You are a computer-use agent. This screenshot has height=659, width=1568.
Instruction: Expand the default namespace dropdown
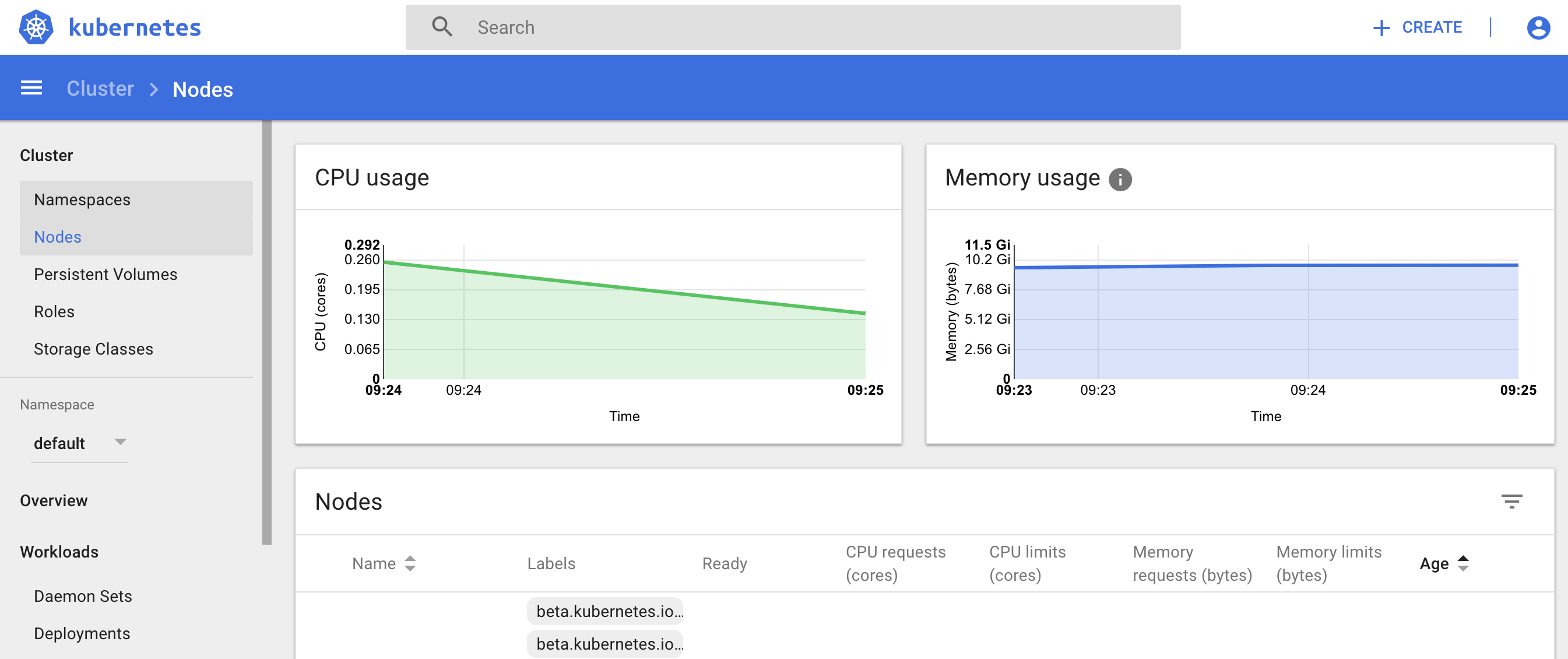point(119,442)
